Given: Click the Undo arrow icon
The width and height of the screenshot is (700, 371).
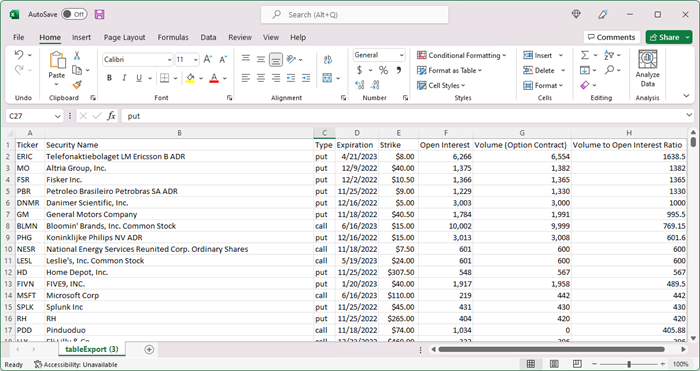Looking at the screenshot, I should (19, 55).
